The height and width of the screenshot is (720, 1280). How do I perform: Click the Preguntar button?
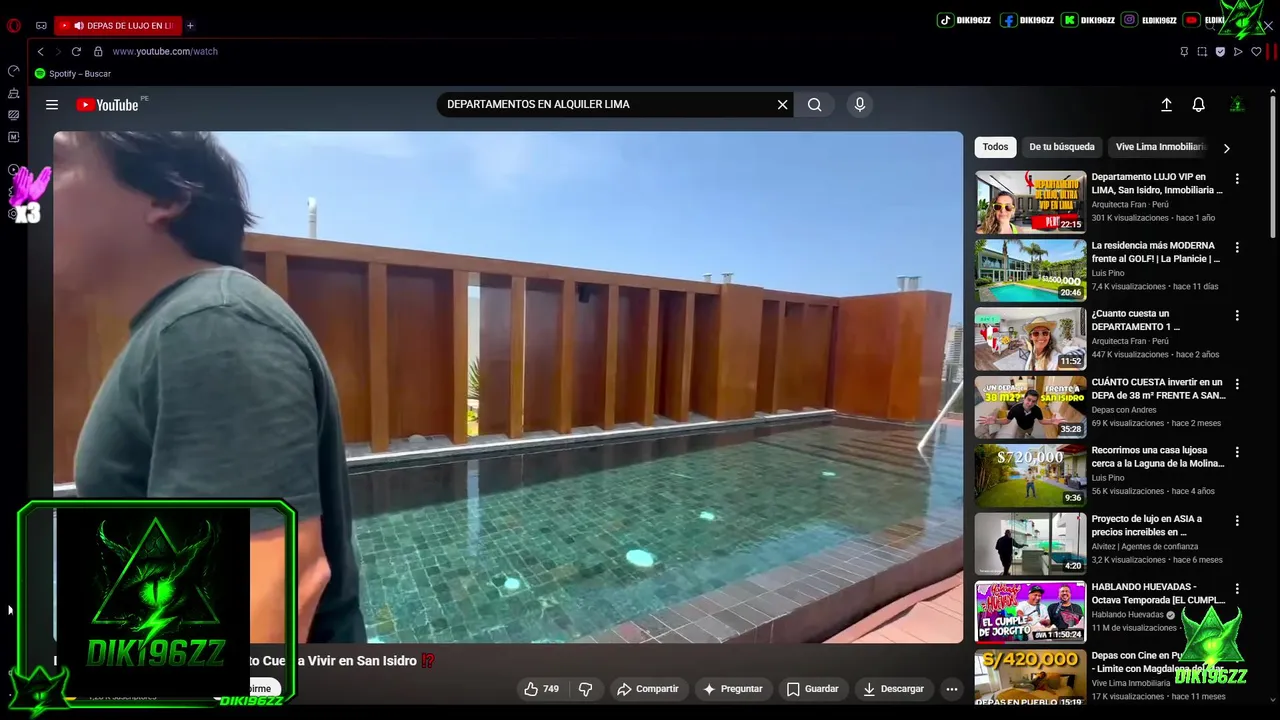[x=732, y=688]
